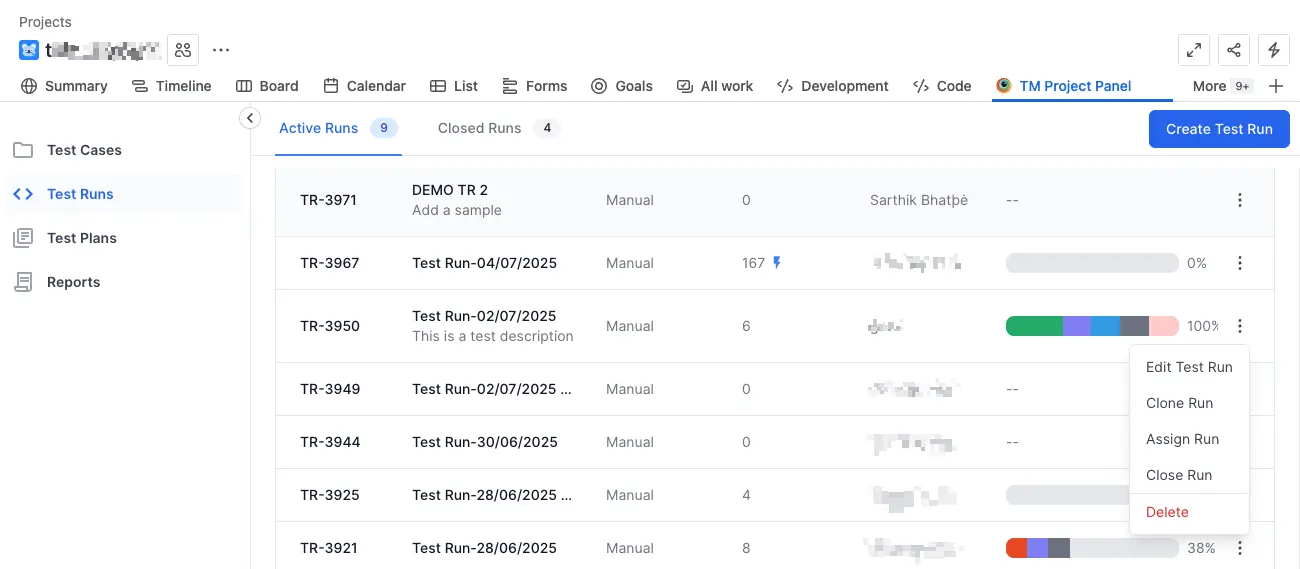Screen dimensions: 1300x569
Task: Choose Delete in the context menu
Action: coord(1167,512)
